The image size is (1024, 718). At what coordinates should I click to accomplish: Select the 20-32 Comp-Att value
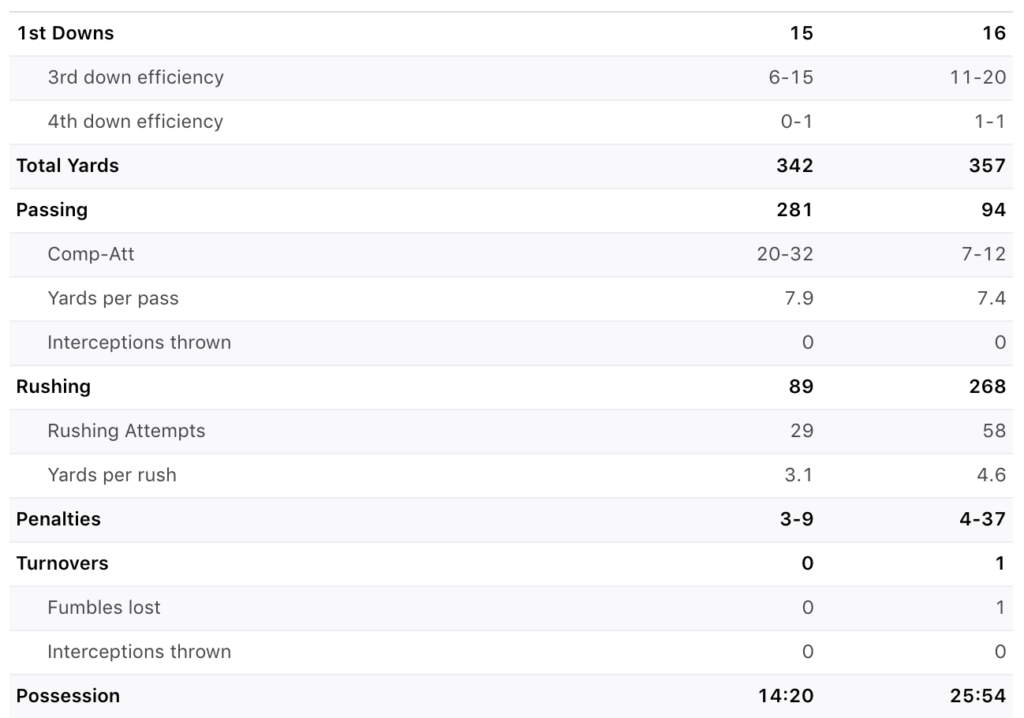(786, 254)
